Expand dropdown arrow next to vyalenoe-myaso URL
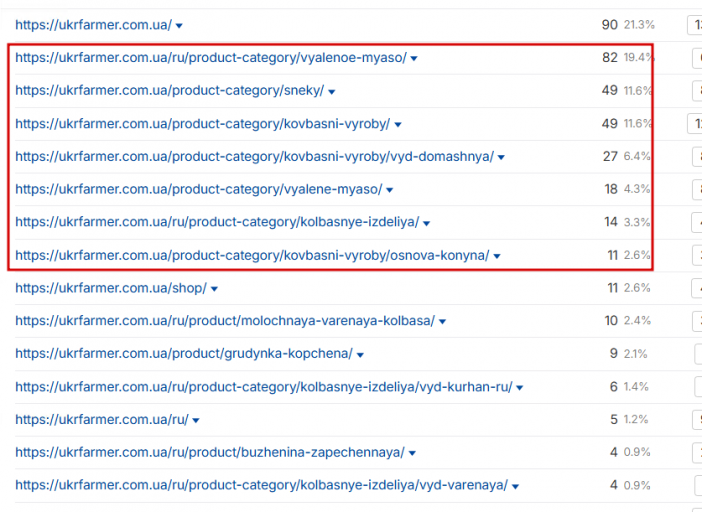Screen dimensions: 702x512 (x=414, y=59)
